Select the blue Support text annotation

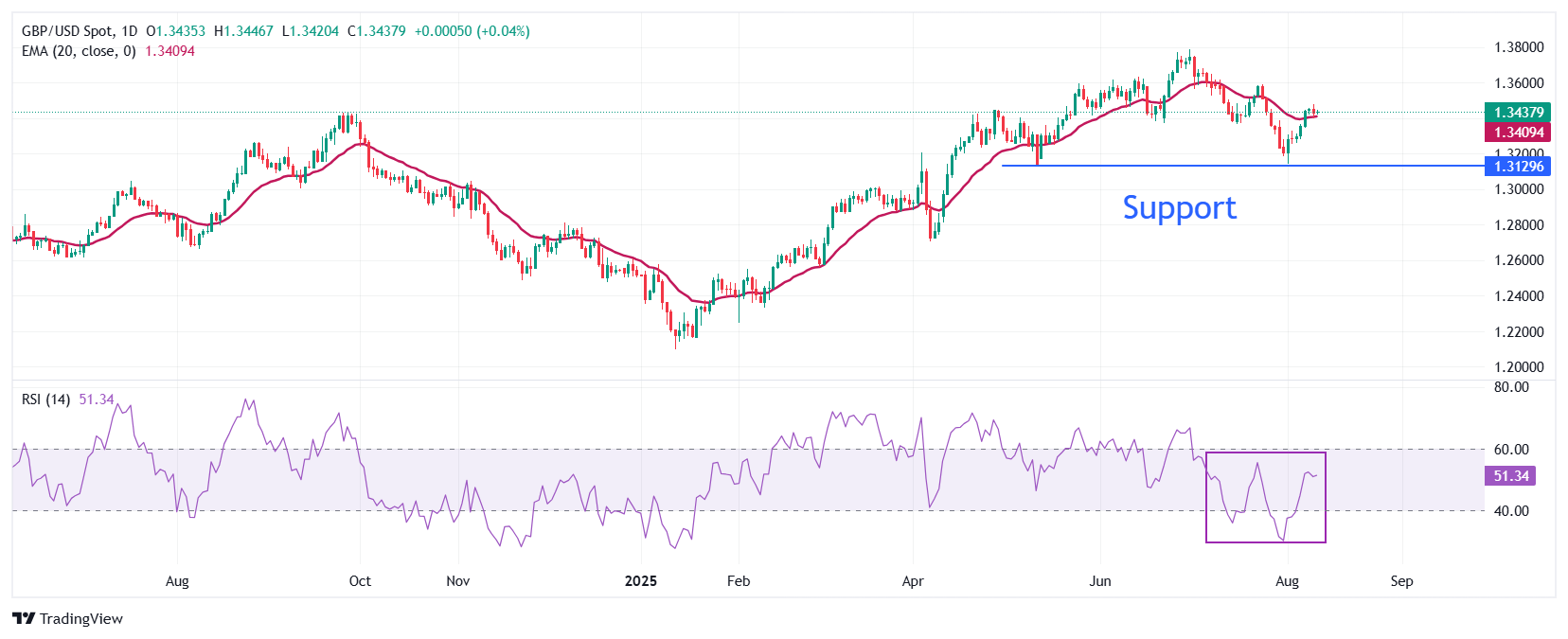pos(1179,207)
